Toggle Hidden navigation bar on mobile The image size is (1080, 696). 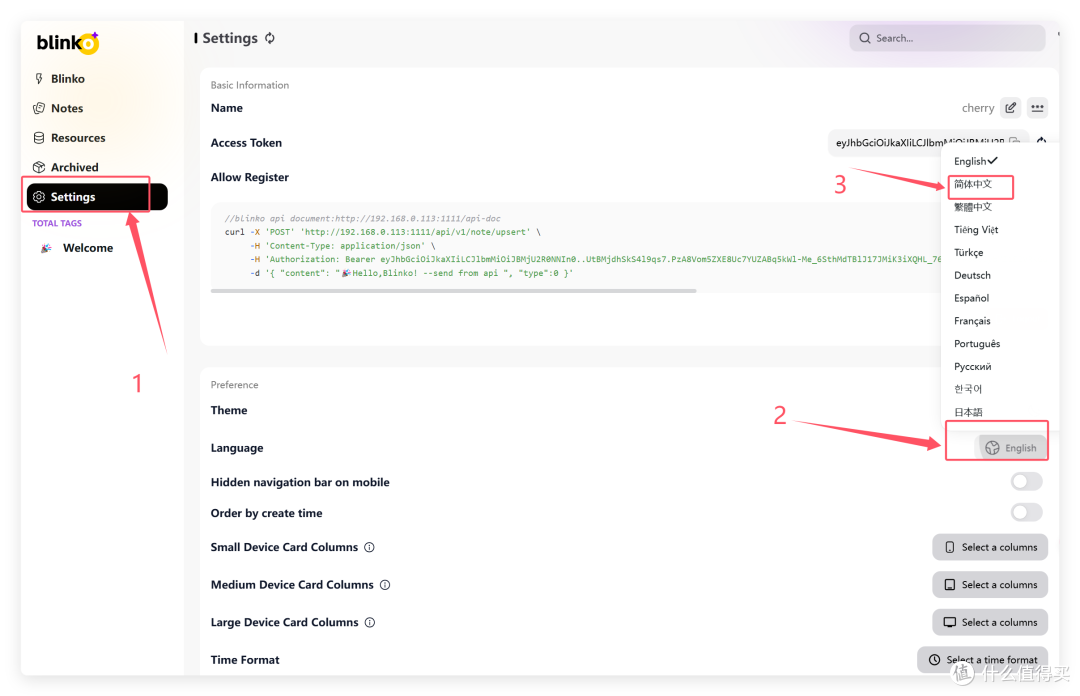pos(1026,482)
